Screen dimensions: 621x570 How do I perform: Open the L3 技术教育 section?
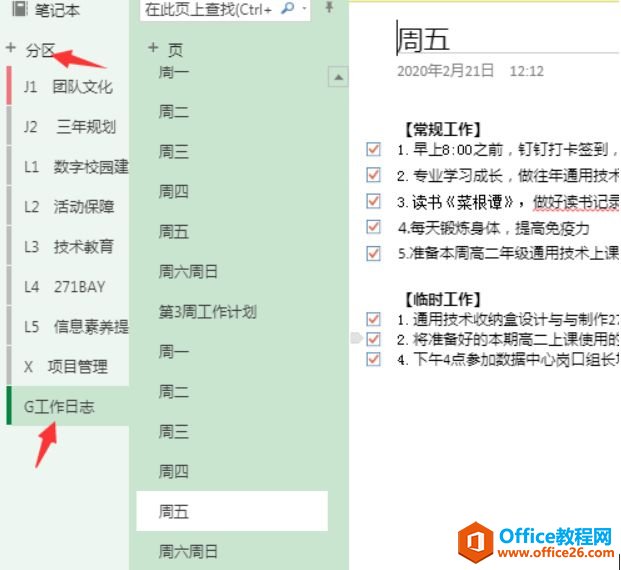[x=69, y=247]
